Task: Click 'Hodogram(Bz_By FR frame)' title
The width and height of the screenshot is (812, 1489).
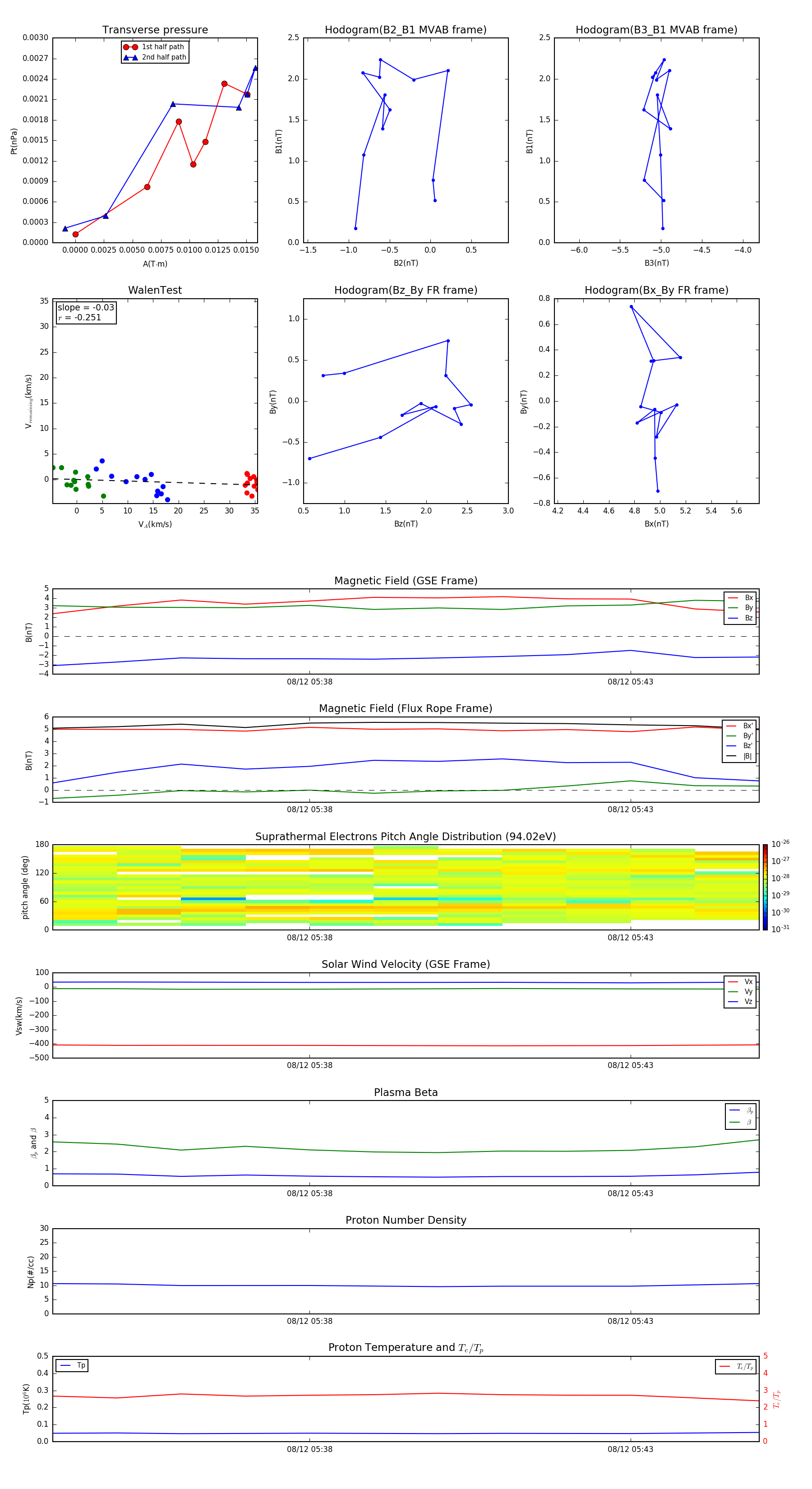Action: tap(406, 290)
